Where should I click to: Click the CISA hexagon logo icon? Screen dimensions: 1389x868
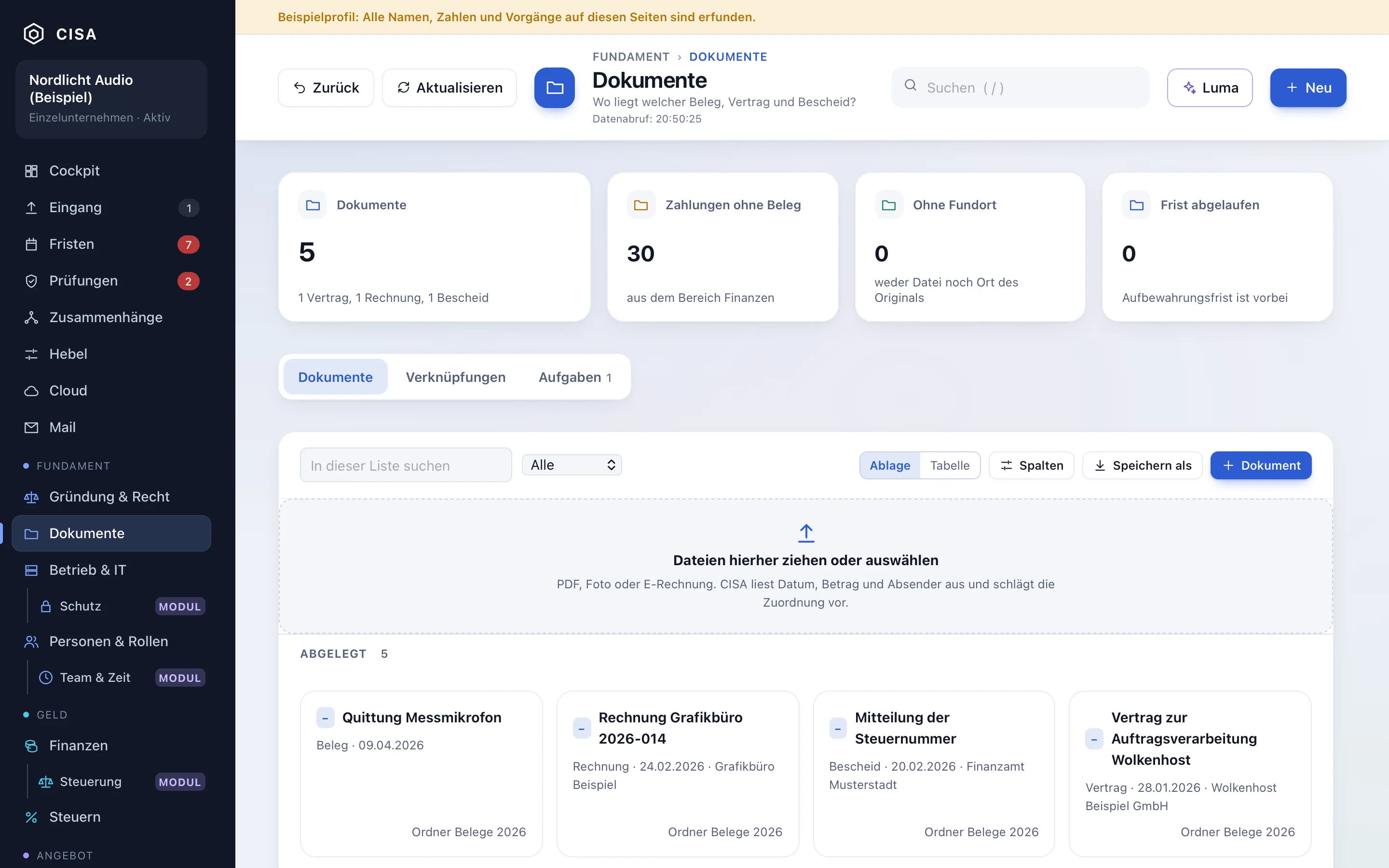pos(34,34)
